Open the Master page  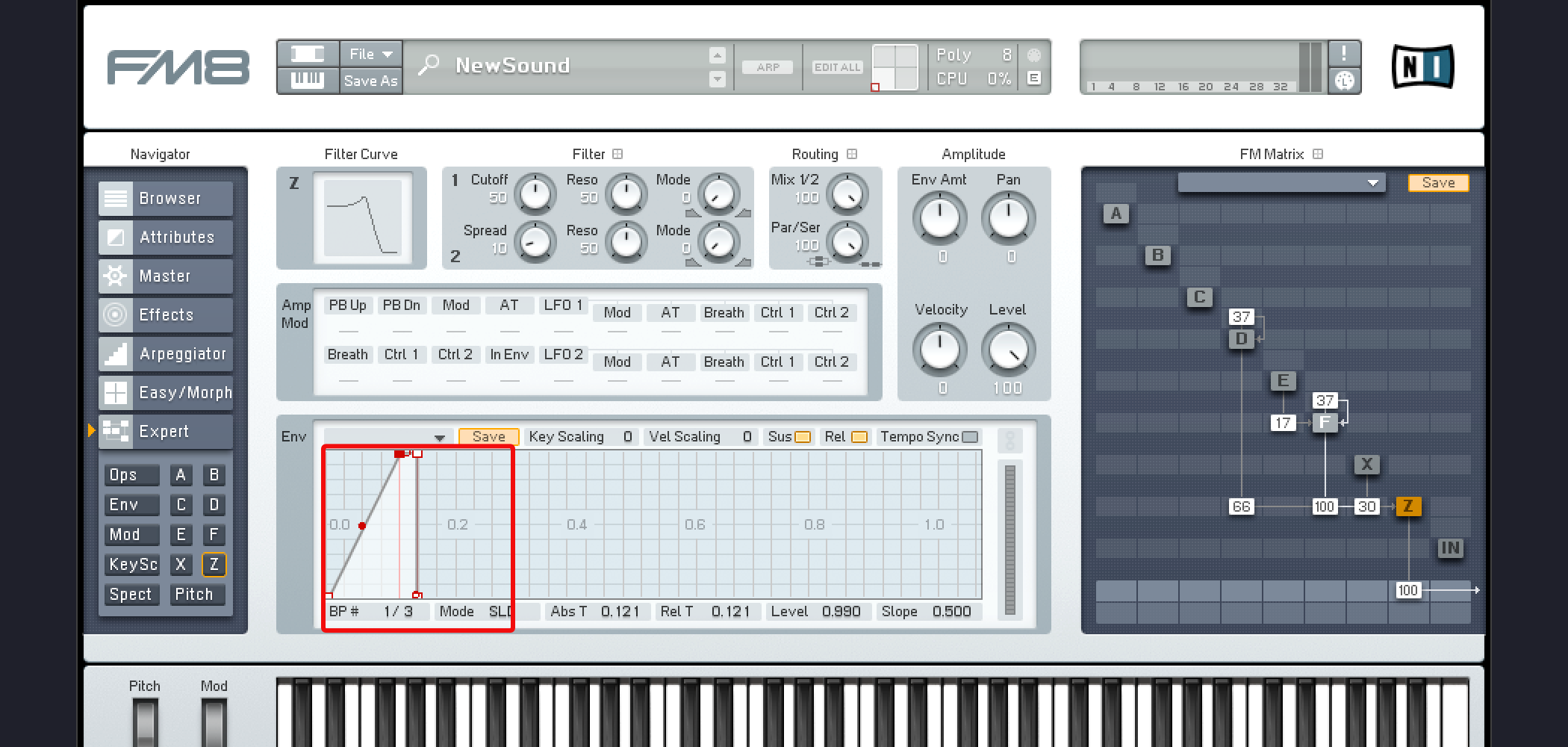tap(166, 276)
